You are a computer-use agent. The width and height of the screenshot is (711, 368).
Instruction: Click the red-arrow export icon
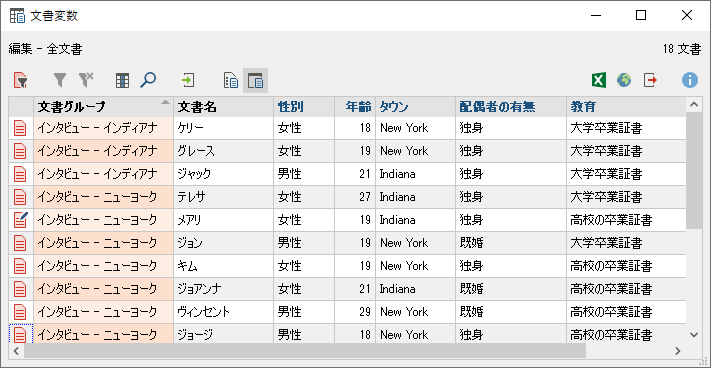(x=650, y=81)
